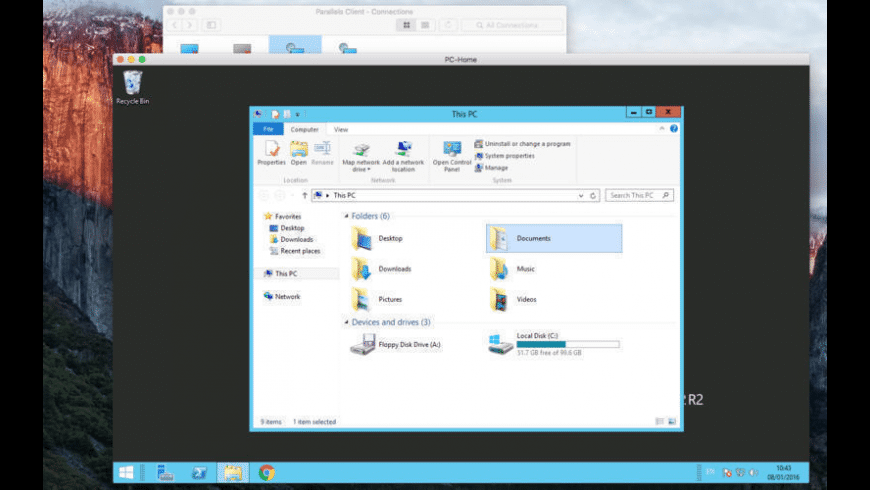Image resolution: width=870 pixels, height=490 pixels.
Task: Select the Documents folder
Action: coord(554,239)
